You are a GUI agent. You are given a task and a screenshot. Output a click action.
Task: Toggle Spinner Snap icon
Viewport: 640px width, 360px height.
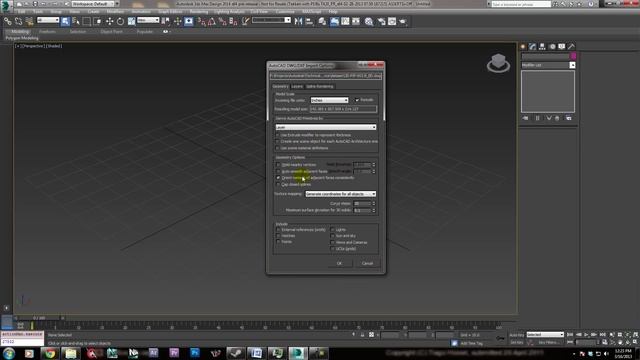[233, 21]
